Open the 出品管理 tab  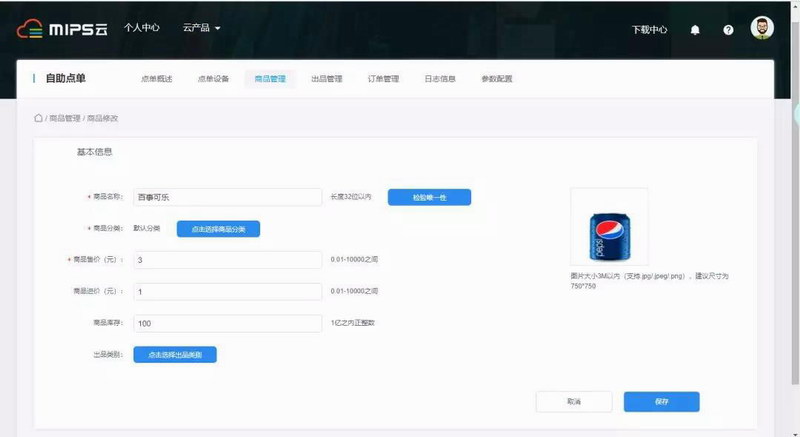[327, 79]
